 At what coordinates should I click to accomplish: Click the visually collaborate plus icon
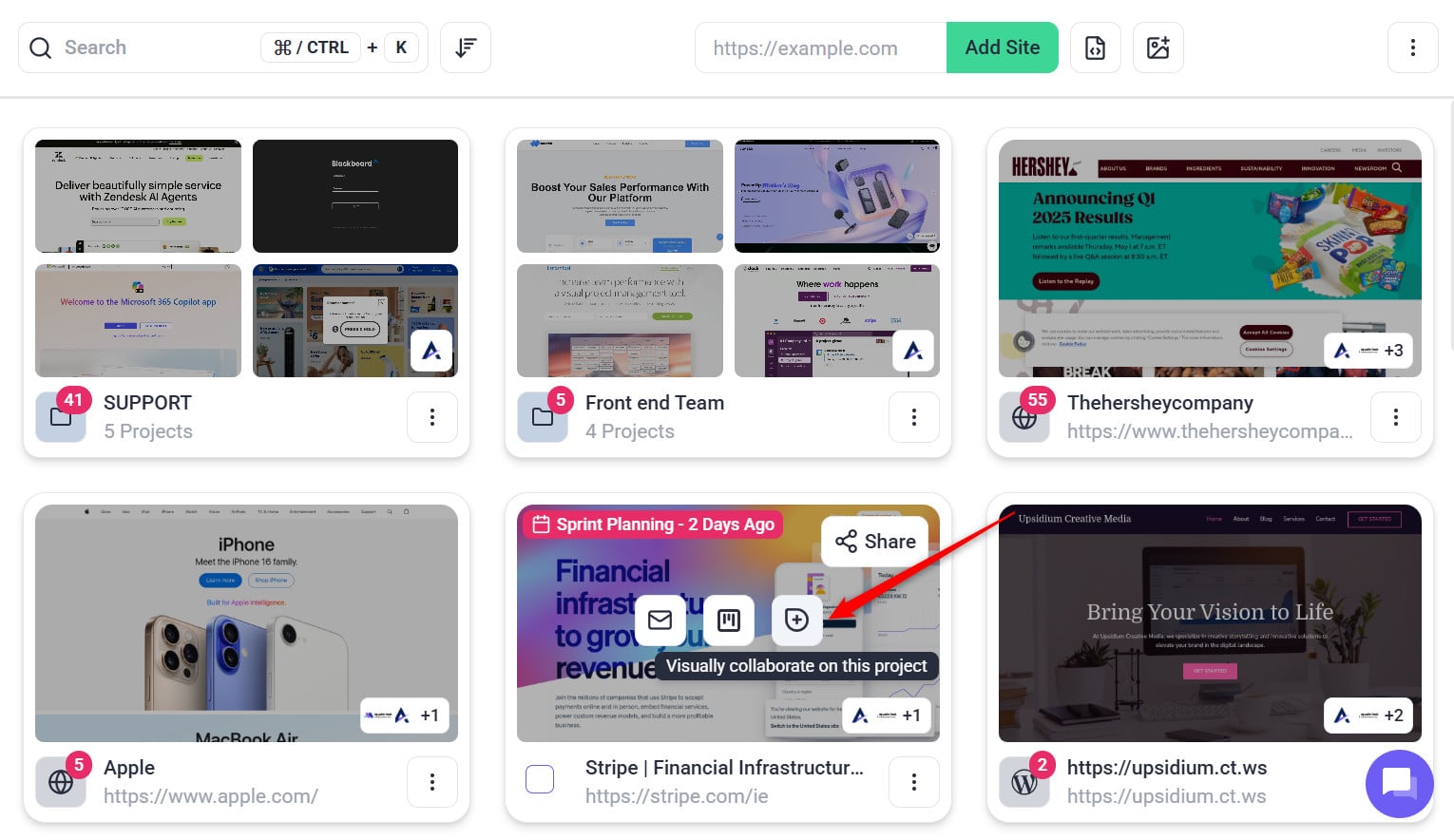pos(796,620)
